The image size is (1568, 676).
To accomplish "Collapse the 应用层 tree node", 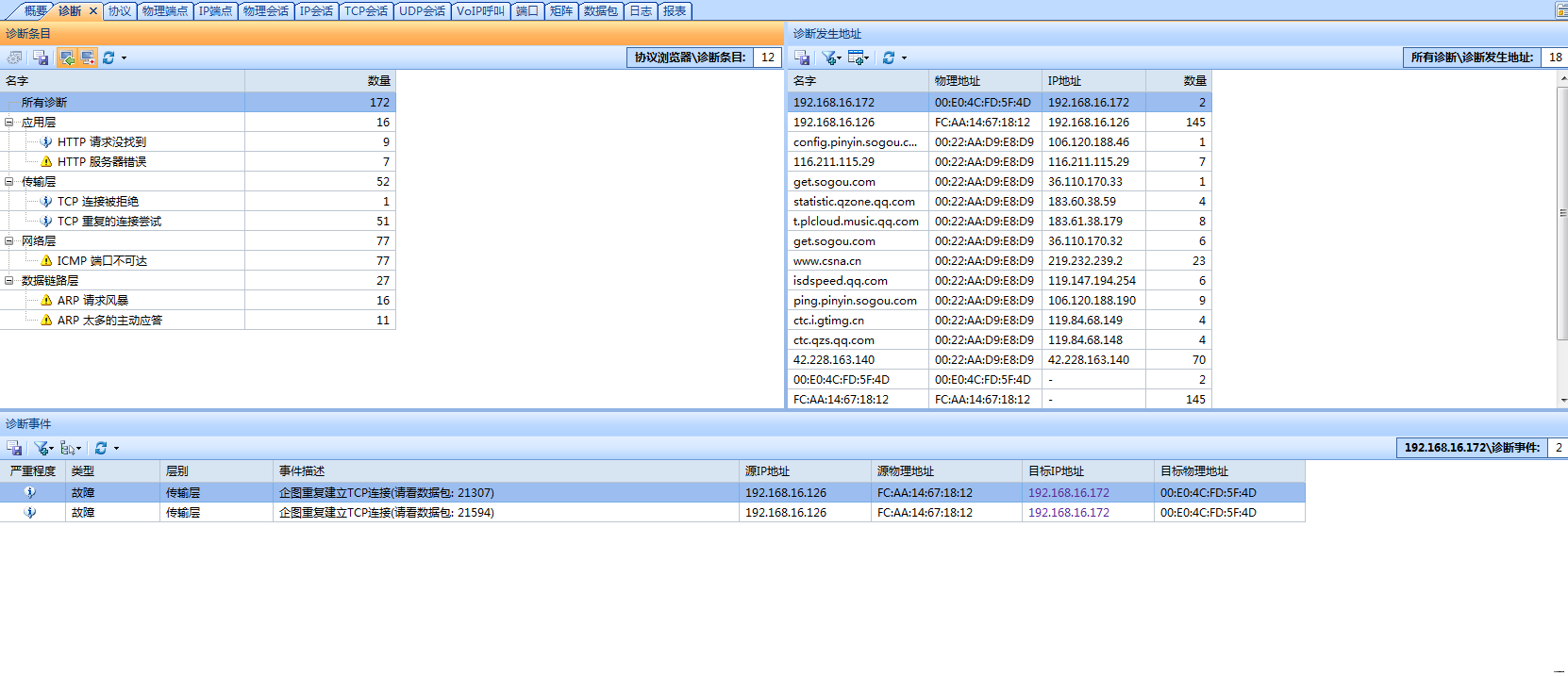I will click(9, 123).
